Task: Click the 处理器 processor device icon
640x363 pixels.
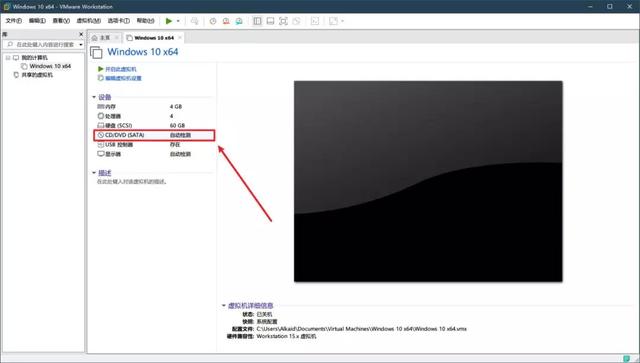Action: coord(100,116)
